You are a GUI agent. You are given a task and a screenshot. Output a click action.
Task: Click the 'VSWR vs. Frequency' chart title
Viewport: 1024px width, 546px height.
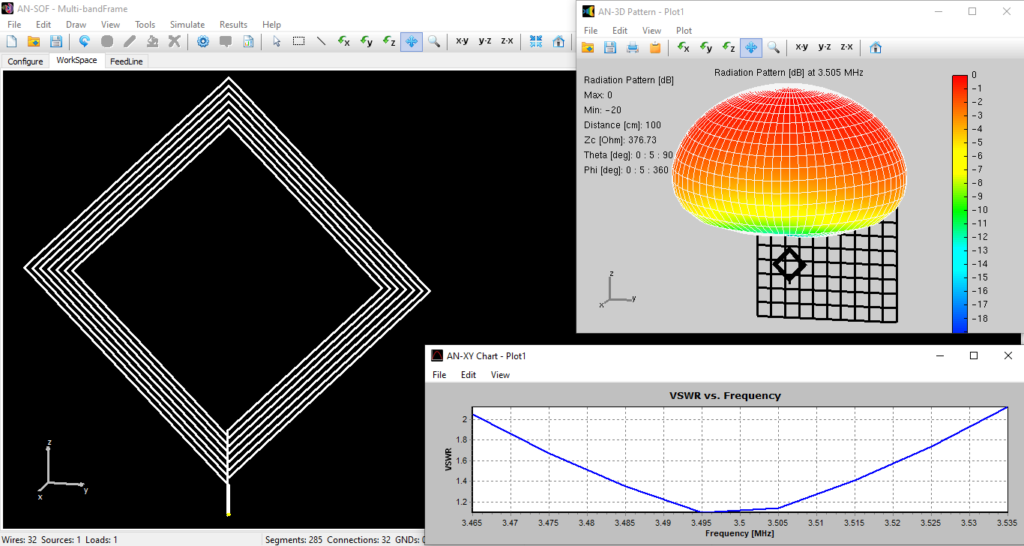coord(725,395)
